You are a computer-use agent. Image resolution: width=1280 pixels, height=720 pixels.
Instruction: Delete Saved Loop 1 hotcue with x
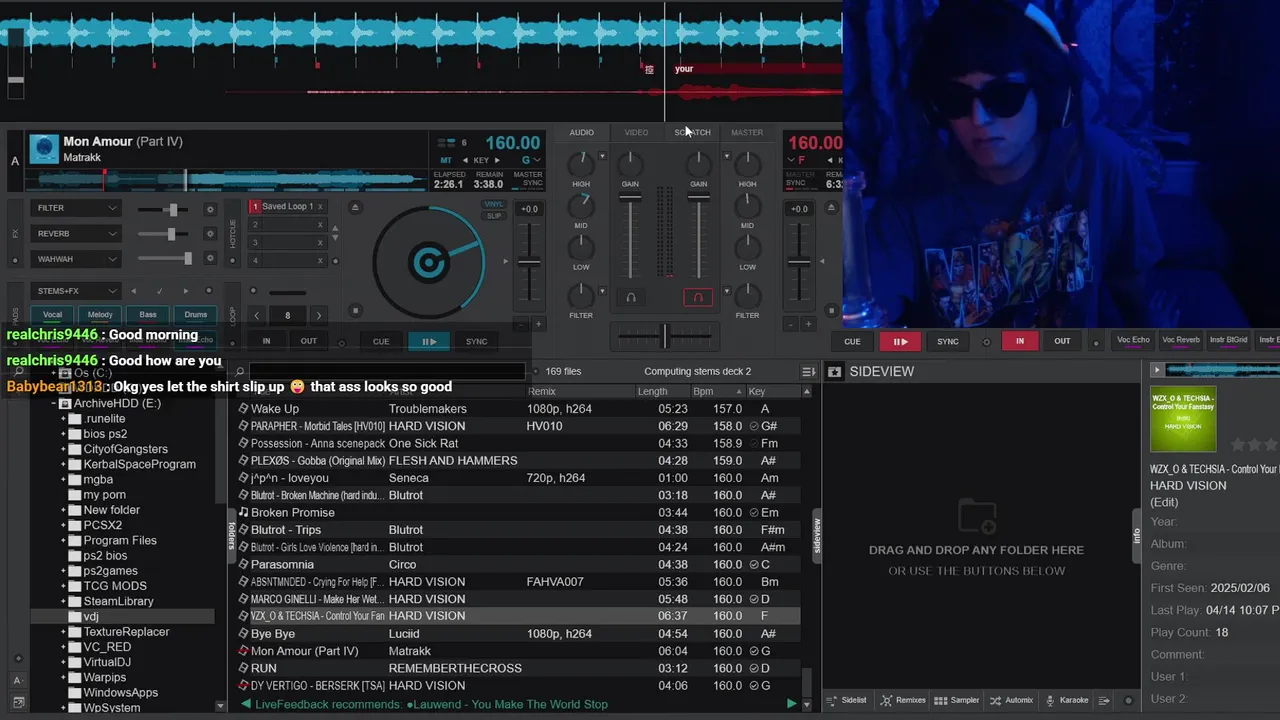[320, 207]
